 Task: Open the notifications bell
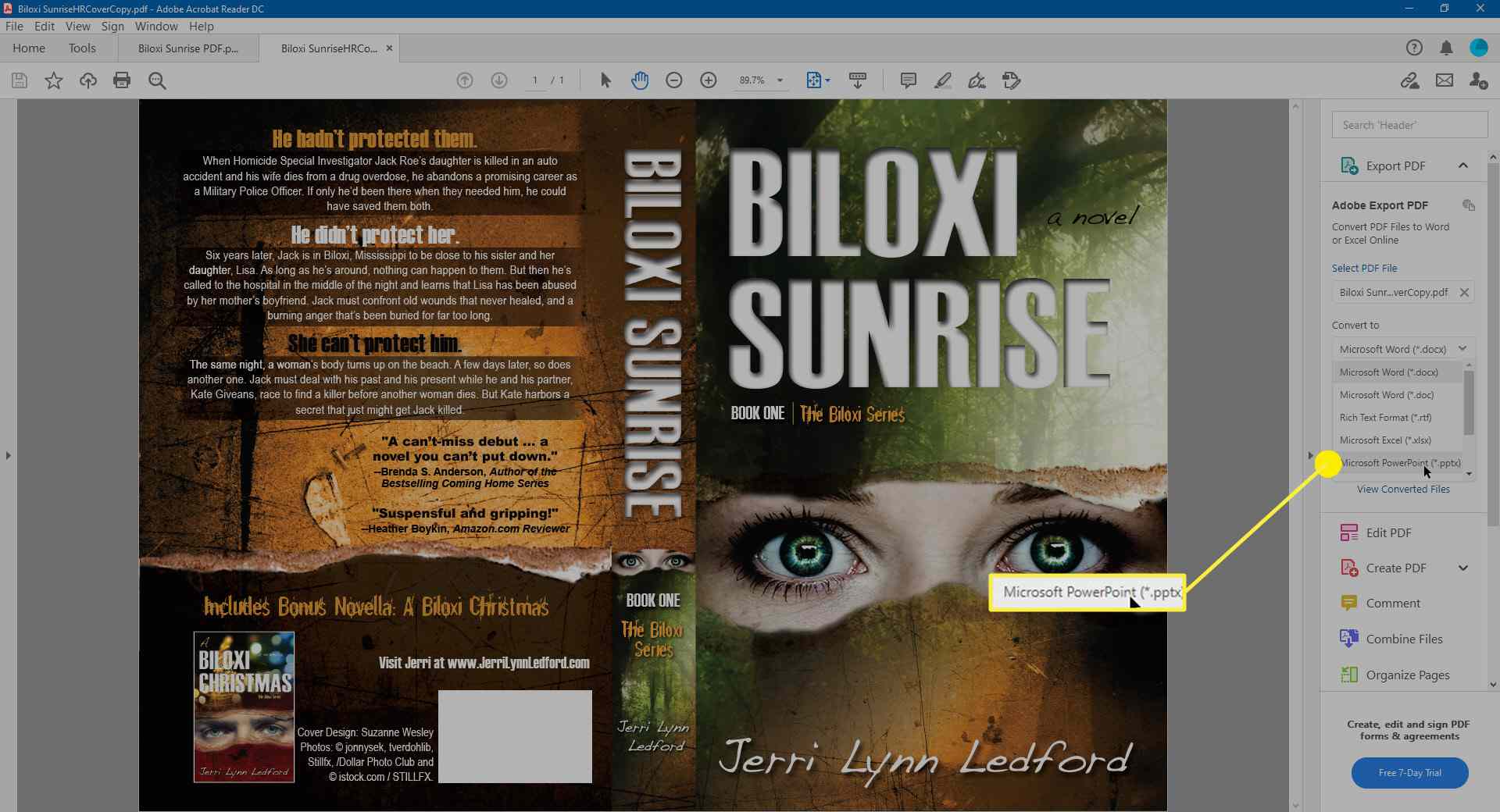(1446, 48)
